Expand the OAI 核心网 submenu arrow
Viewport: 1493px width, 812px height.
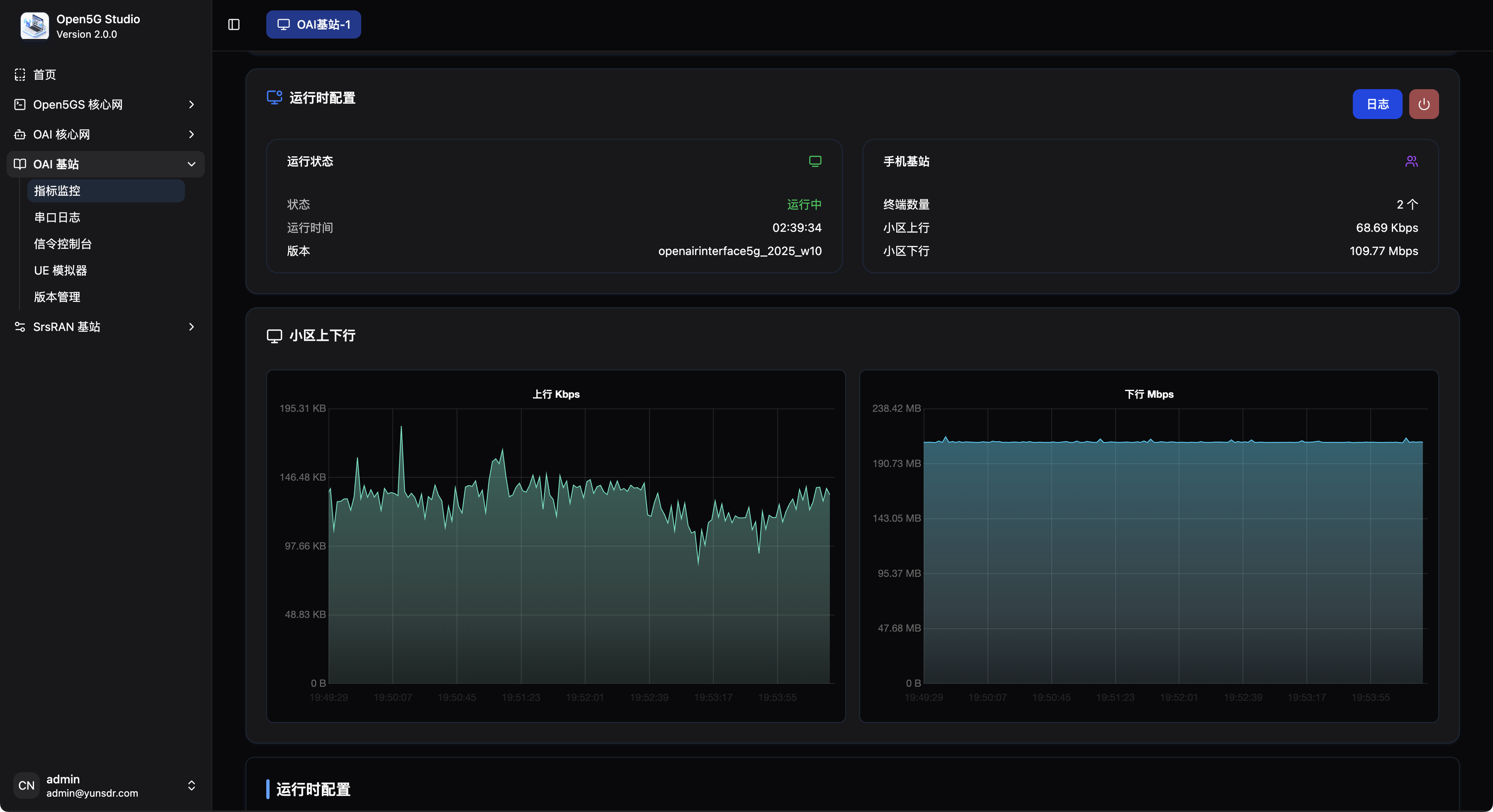point(191,134)
